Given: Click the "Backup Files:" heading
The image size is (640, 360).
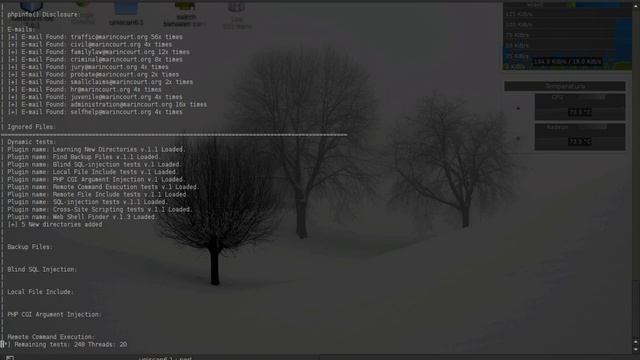Looking at the screenshot, I should (30, 247).
